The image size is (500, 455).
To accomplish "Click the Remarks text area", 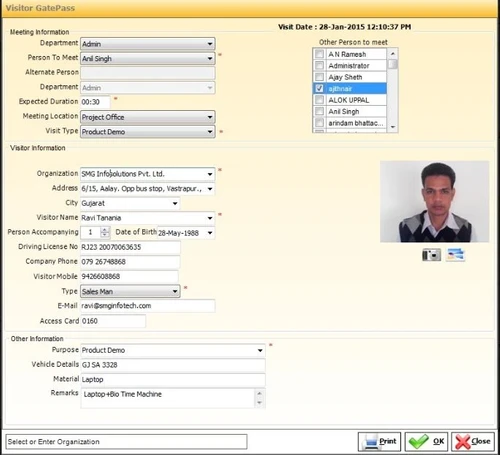I will 168,398.
